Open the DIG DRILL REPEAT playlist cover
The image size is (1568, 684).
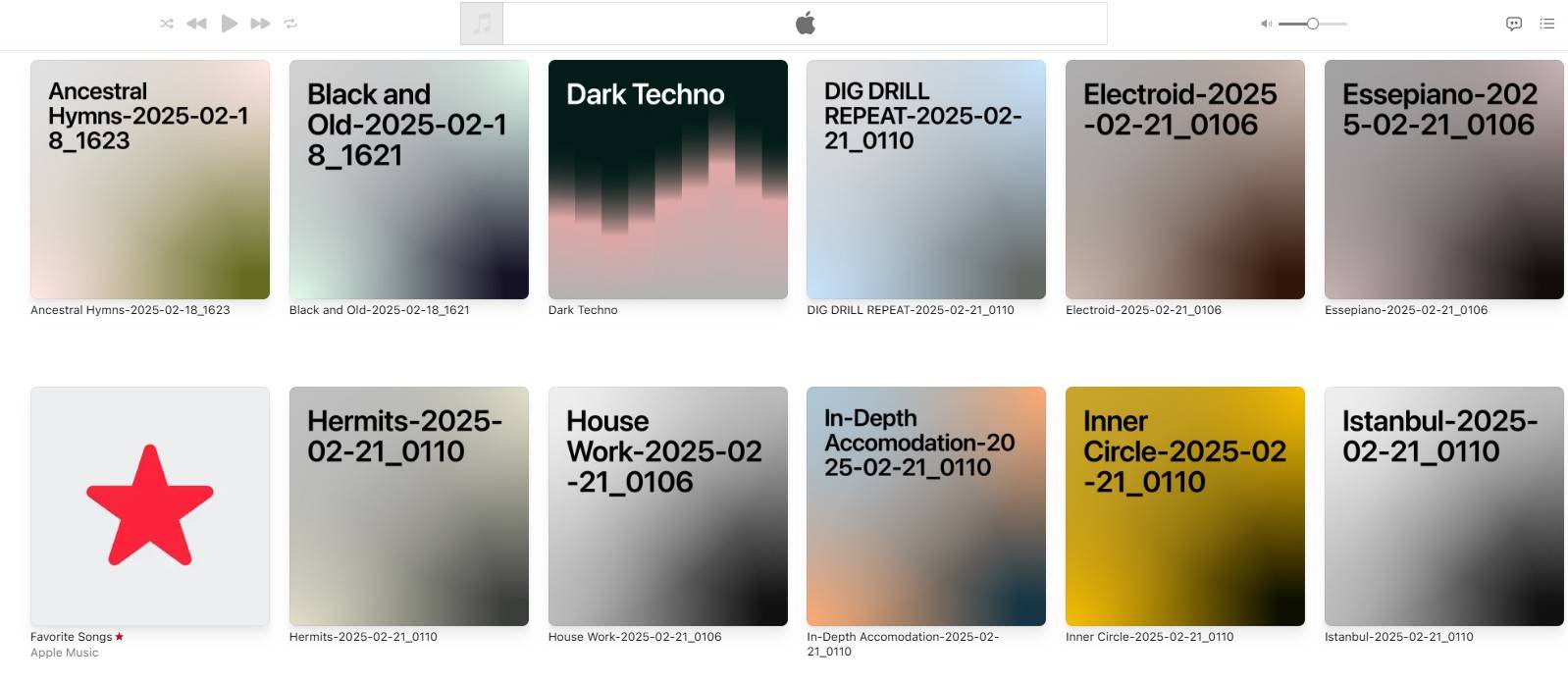(925, 180)
